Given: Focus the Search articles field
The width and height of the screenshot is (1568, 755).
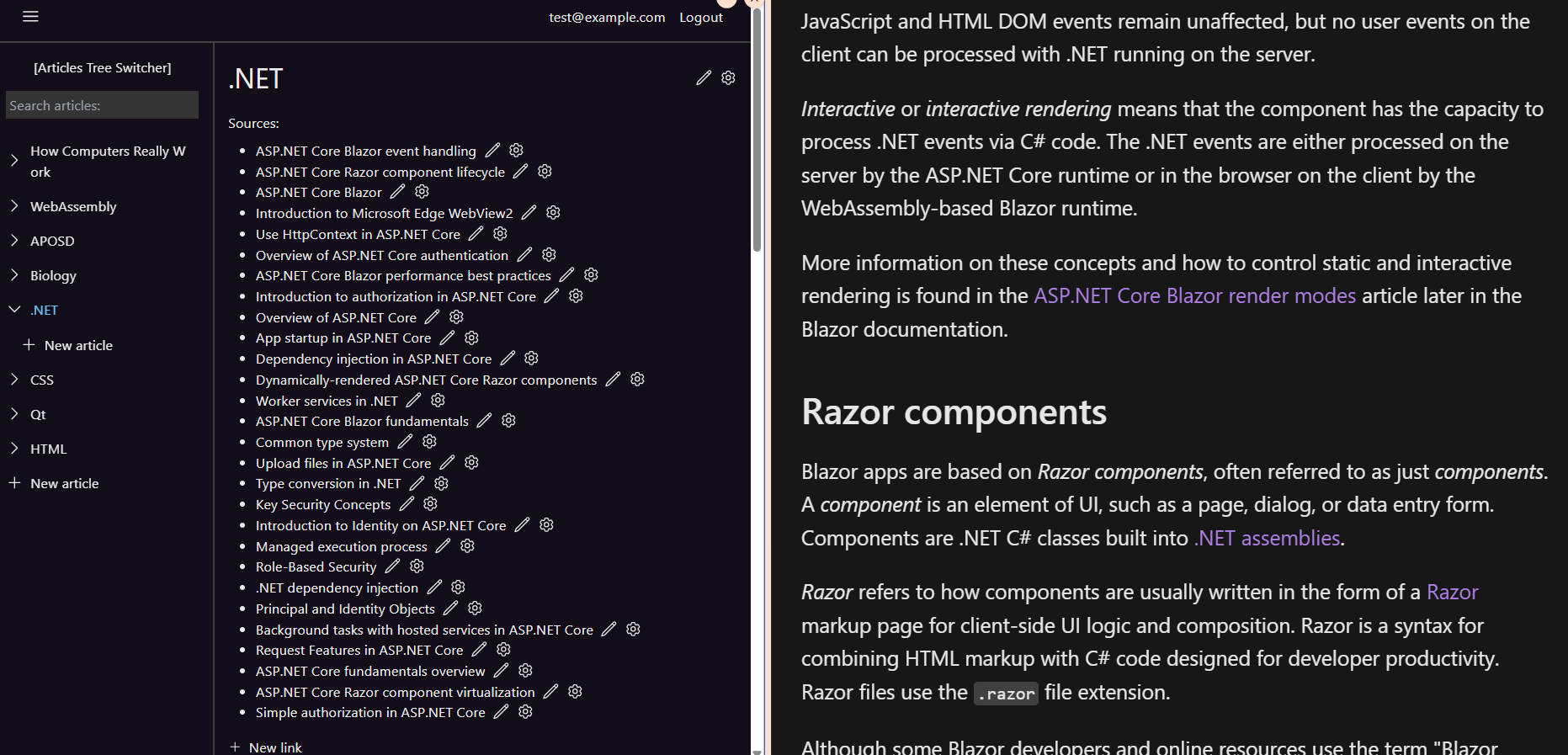Looking at the screenshot, I should (x=102, y=105).
